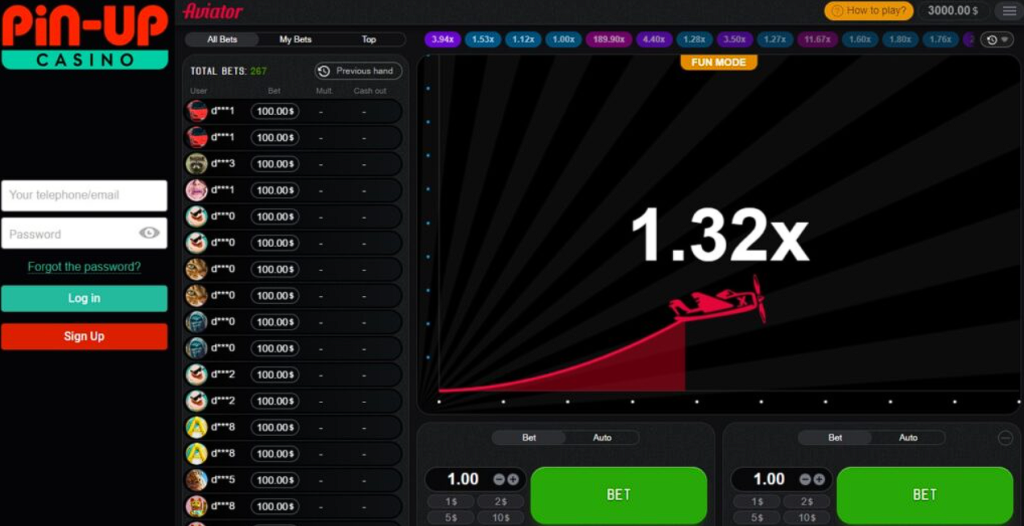Click the 11.67x history multiplier
This screenshot has height=526, width=1024.
818,39
